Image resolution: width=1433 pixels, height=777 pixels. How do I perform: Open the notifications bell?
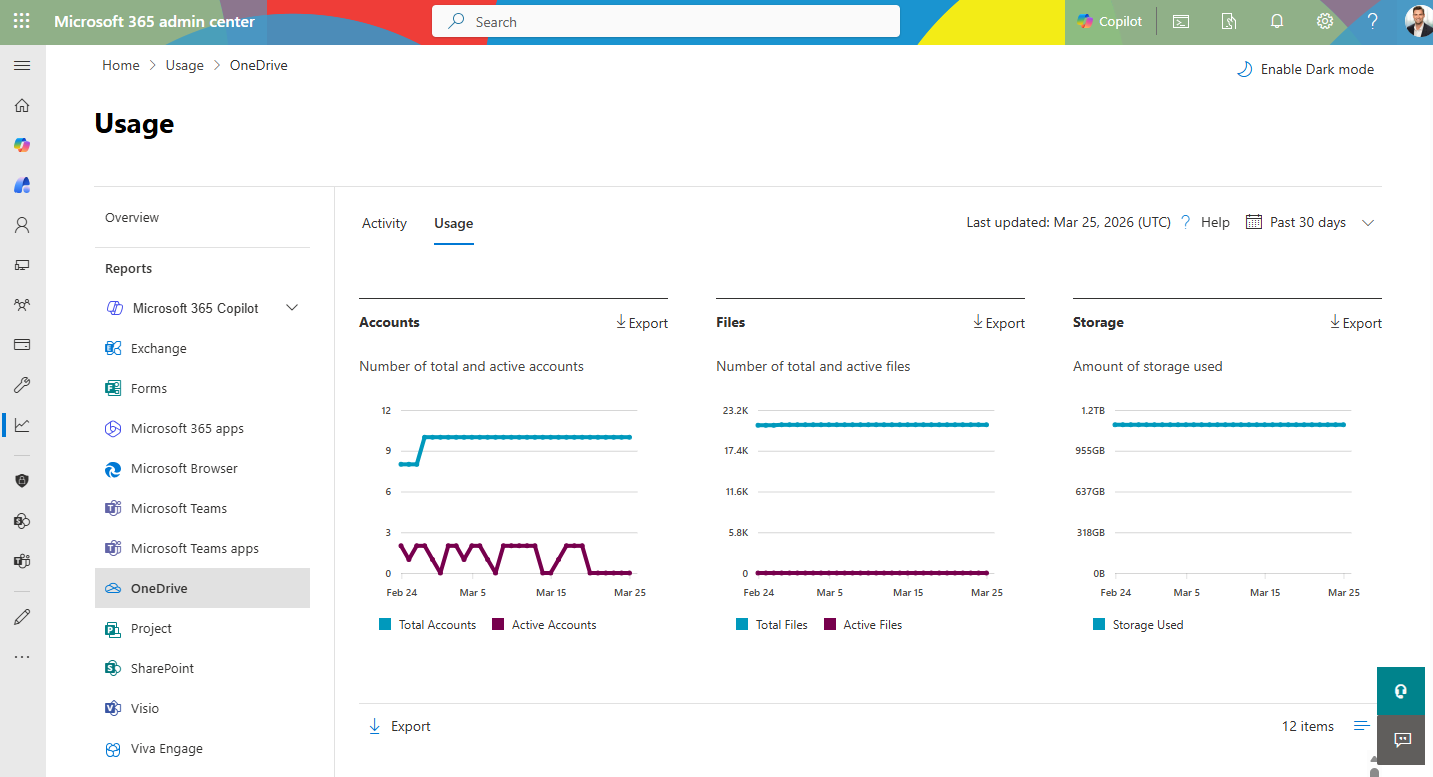tap(1276, 21)
